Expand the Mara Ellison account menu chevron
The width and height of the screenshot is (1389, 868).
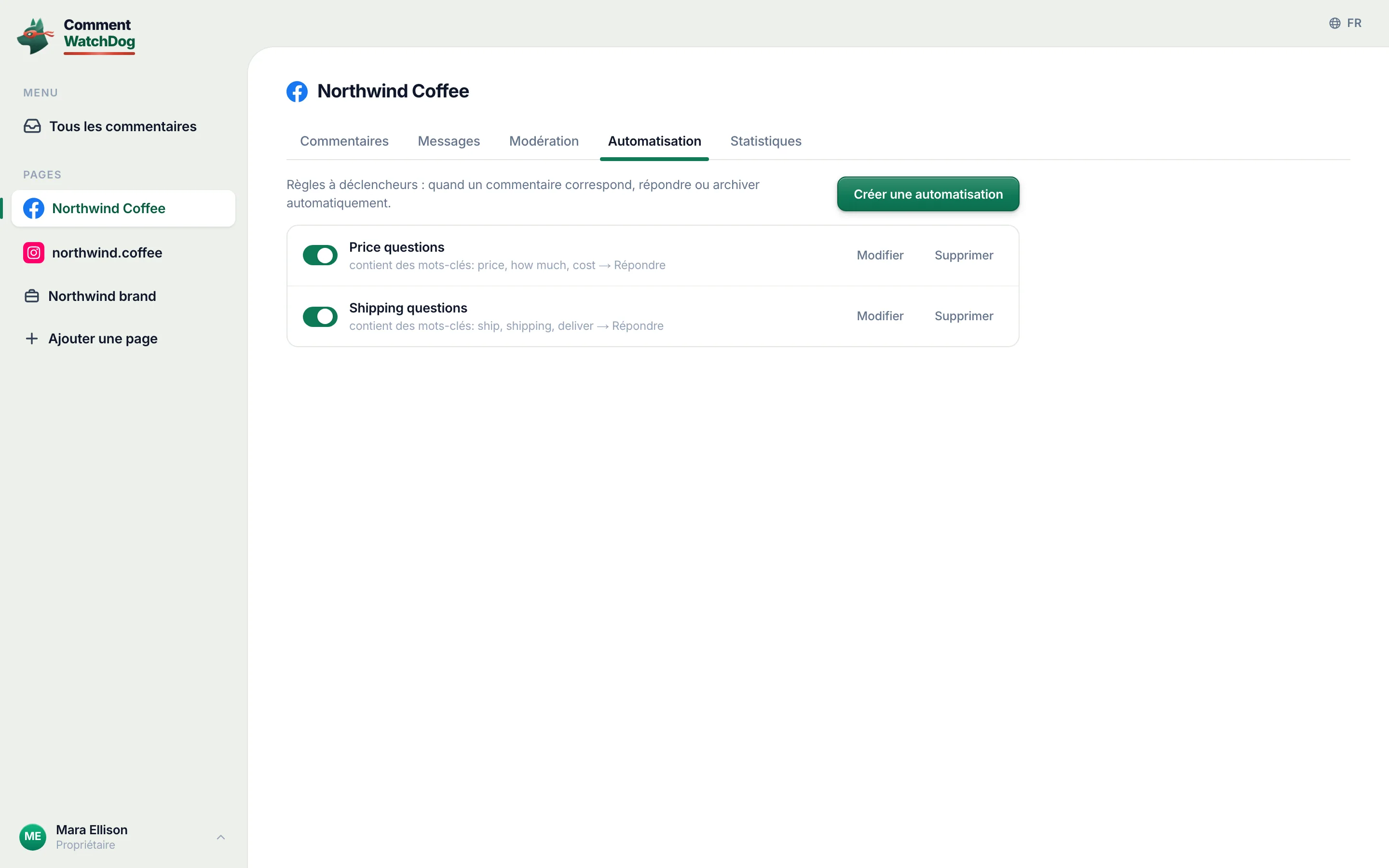pos(221,837)
